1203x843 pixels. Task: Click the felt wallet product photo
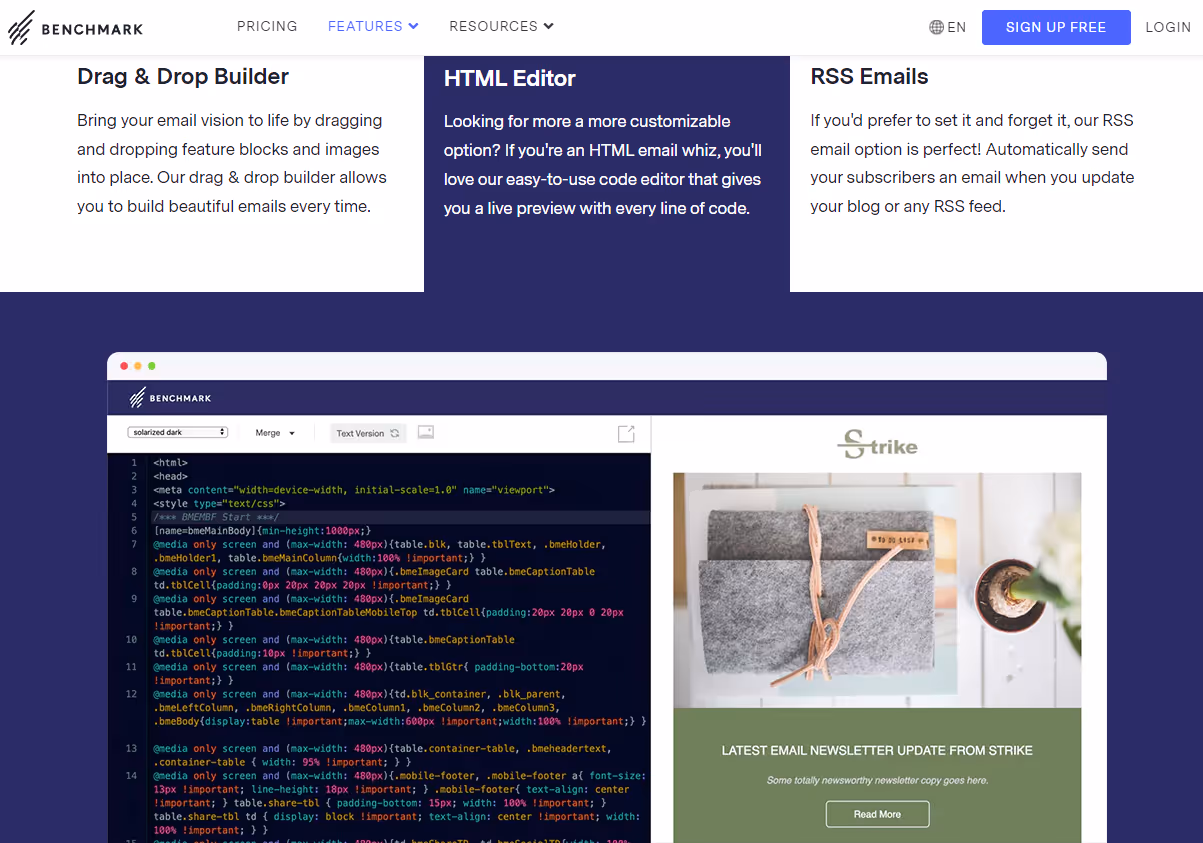(877, 590)
